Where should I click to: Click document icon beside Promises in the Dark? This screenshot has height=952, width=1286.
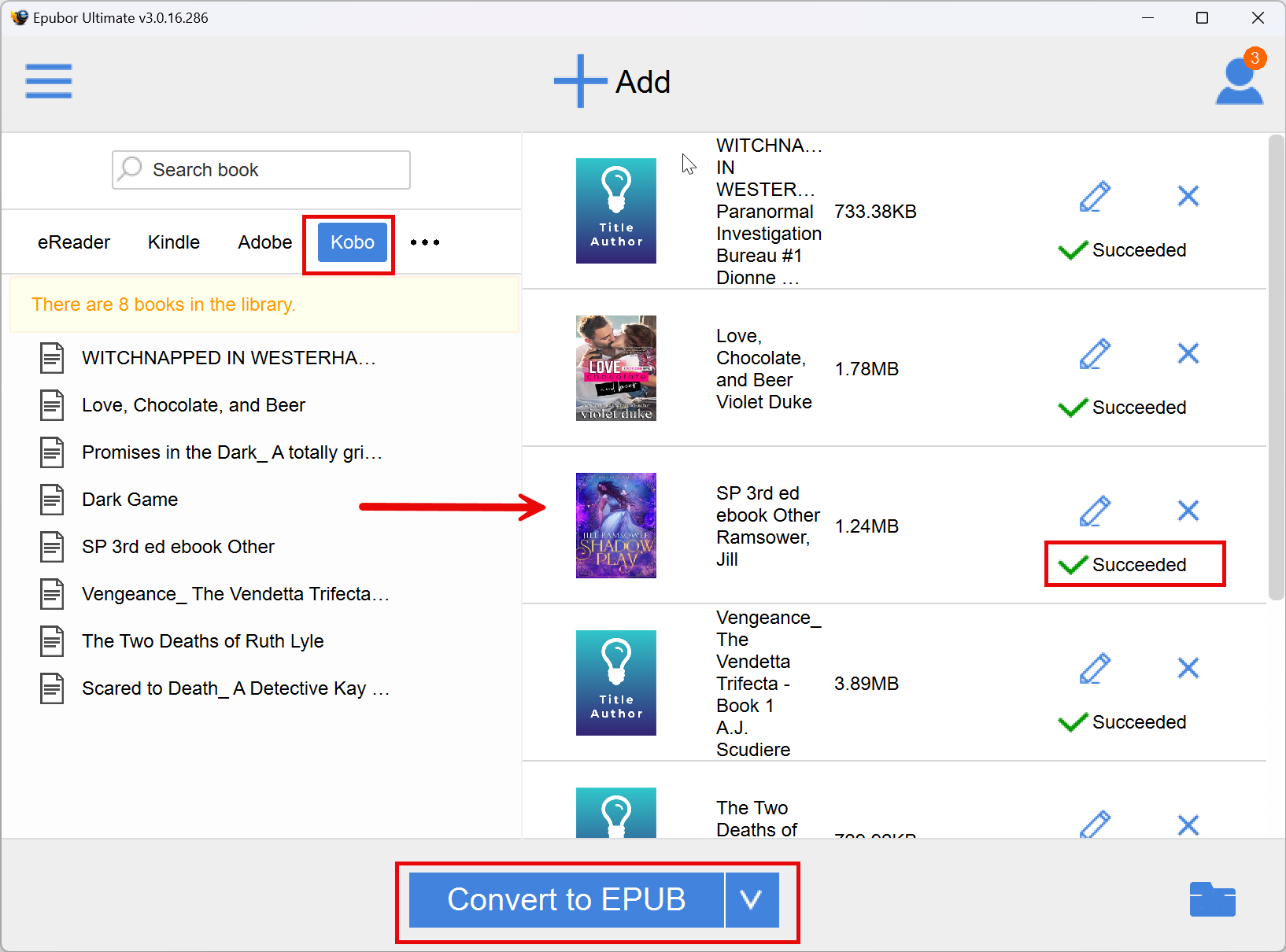click(x=52, y=452)
